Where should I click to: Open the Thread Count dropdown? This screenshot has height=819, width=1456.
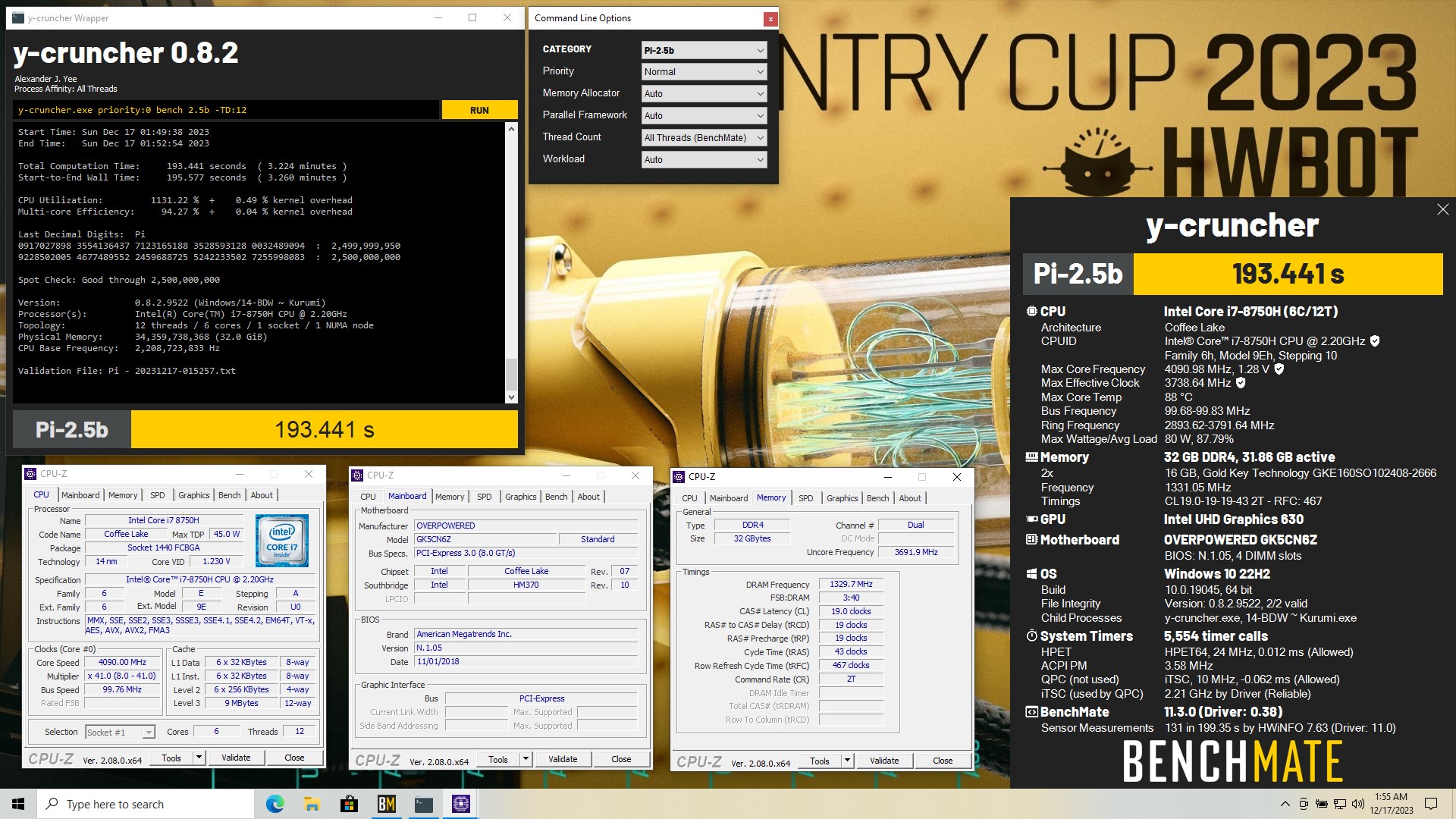pos(704,137)
